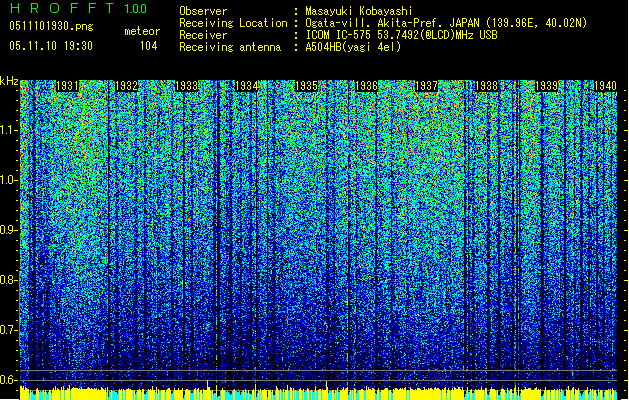Select the meteor count value 104

tap(148, 46)
